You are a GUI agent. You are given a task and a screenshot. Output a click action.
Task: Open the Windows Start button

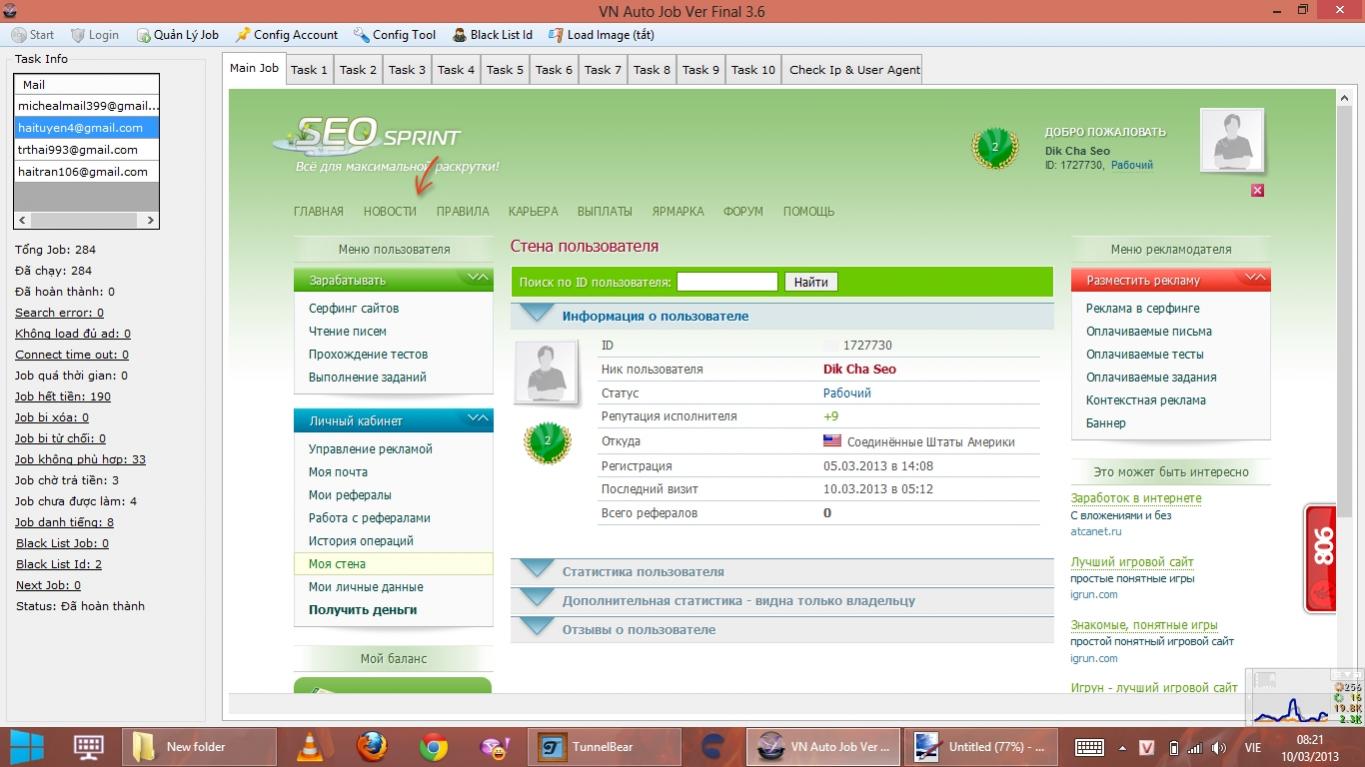(x=27, y=746)
